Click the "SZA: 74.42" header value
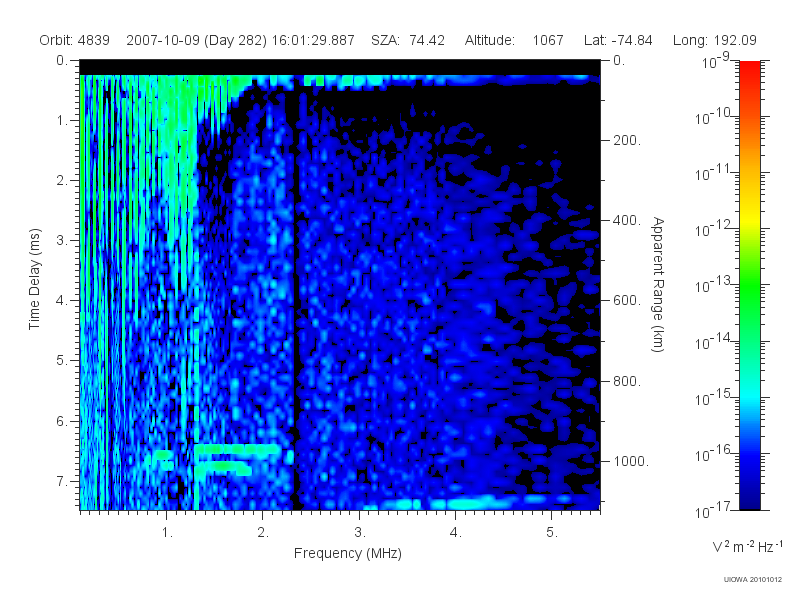The height and width of the screenshot is (600, 800). click(x=408, y=40)
